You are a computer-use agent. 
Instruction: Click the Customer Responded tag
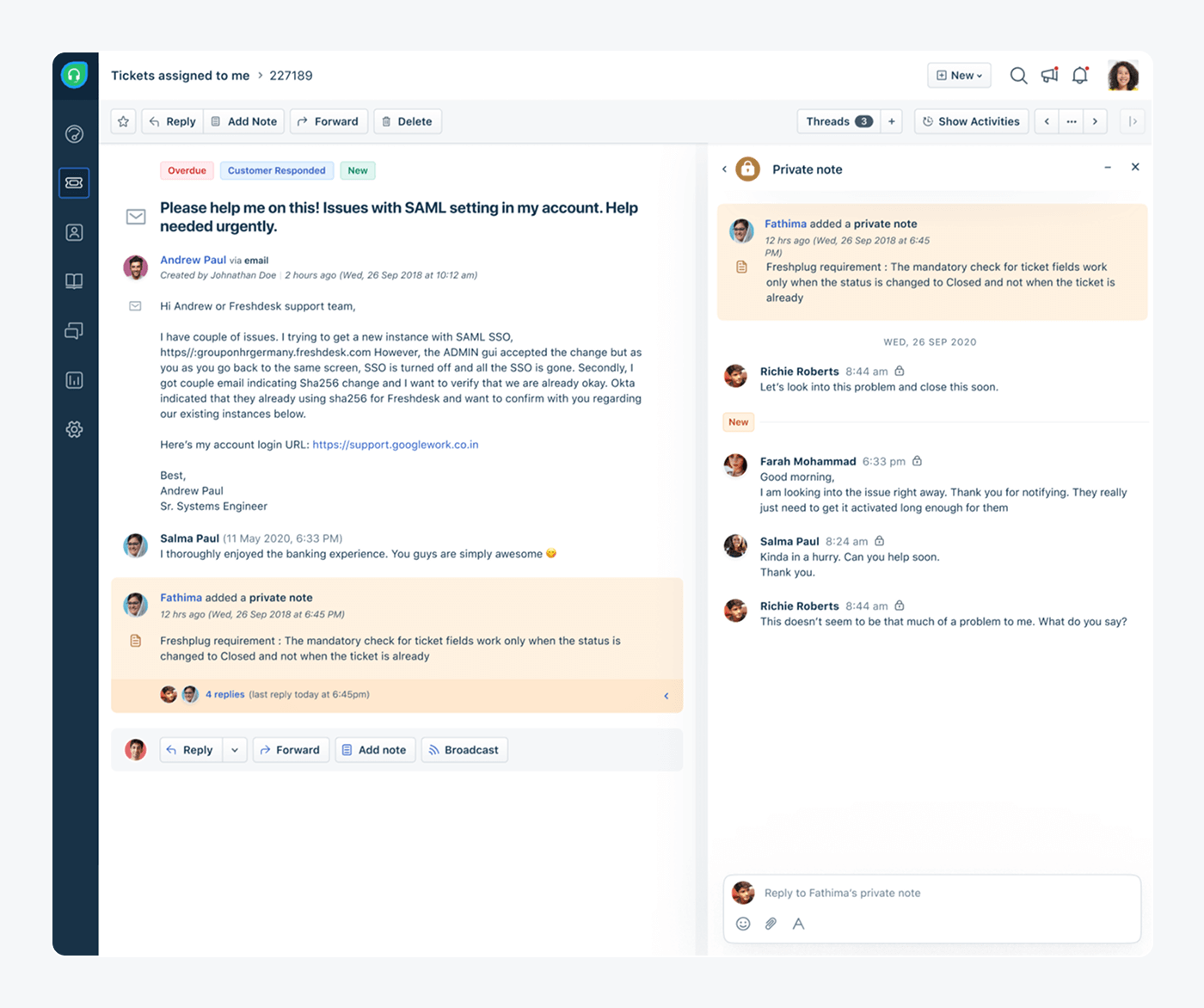[x=276, y=170]
